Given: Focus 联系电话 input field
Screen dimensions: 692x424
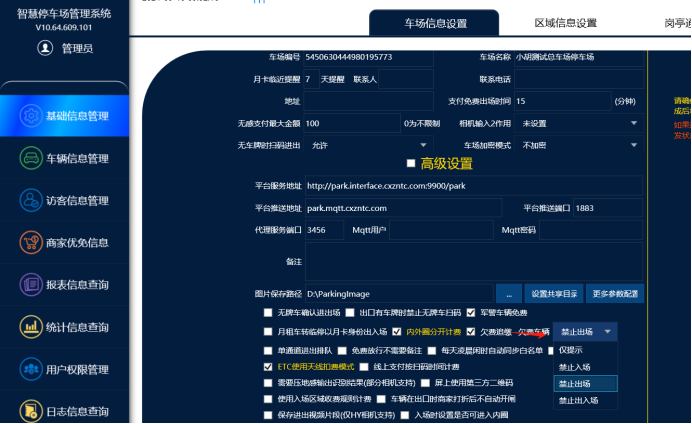Looking at the screenshot, I should [x=579, y=79].
